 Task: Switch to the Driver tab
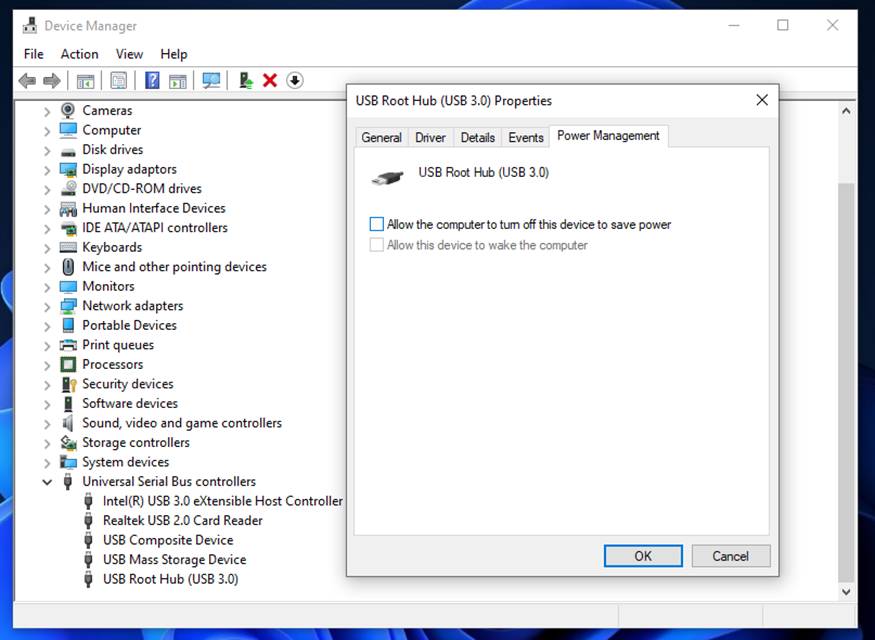(x=430, y=137)
